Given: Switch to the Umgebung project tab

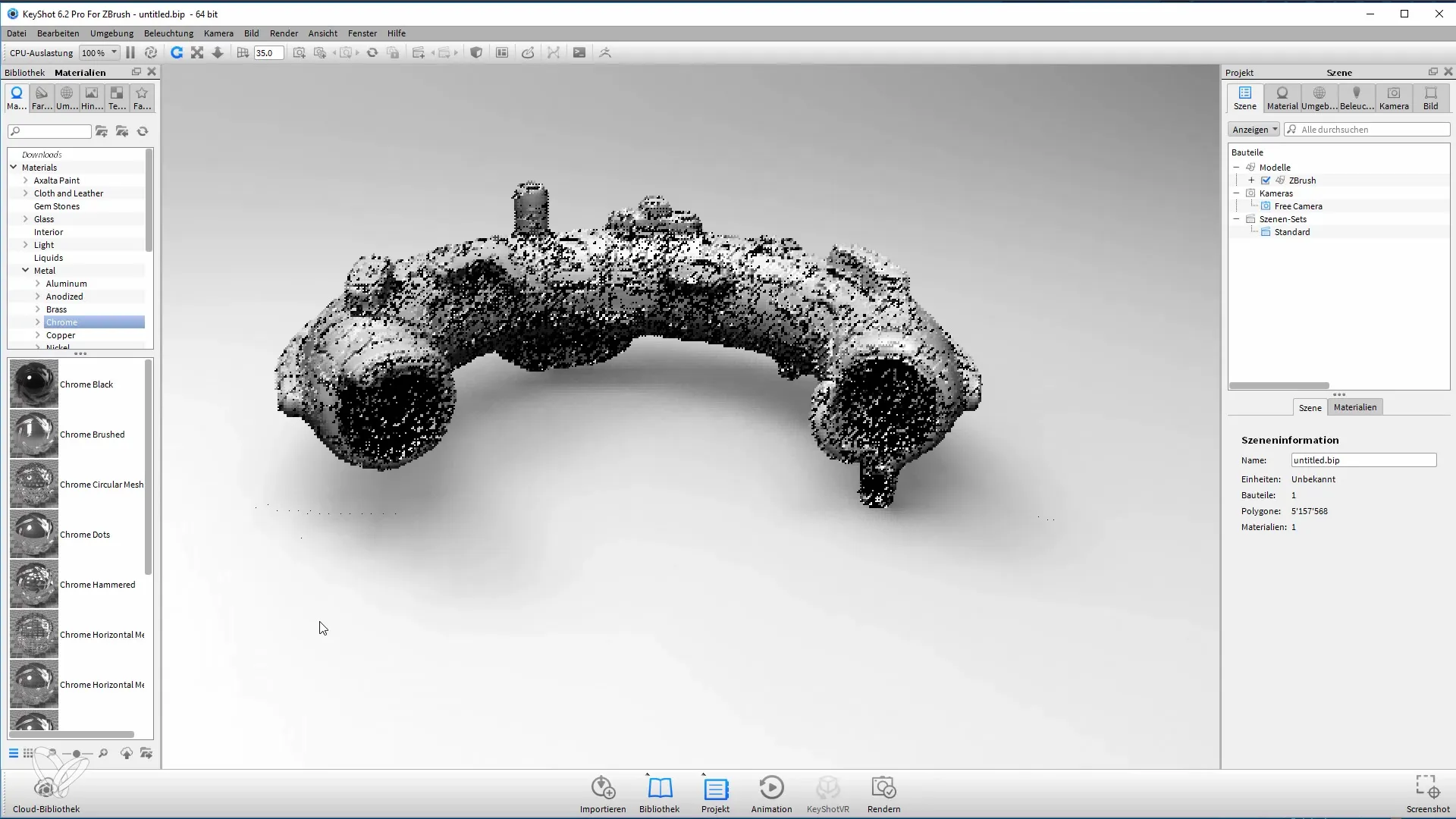Looking at the screenshot, I should pos(1319,99).
